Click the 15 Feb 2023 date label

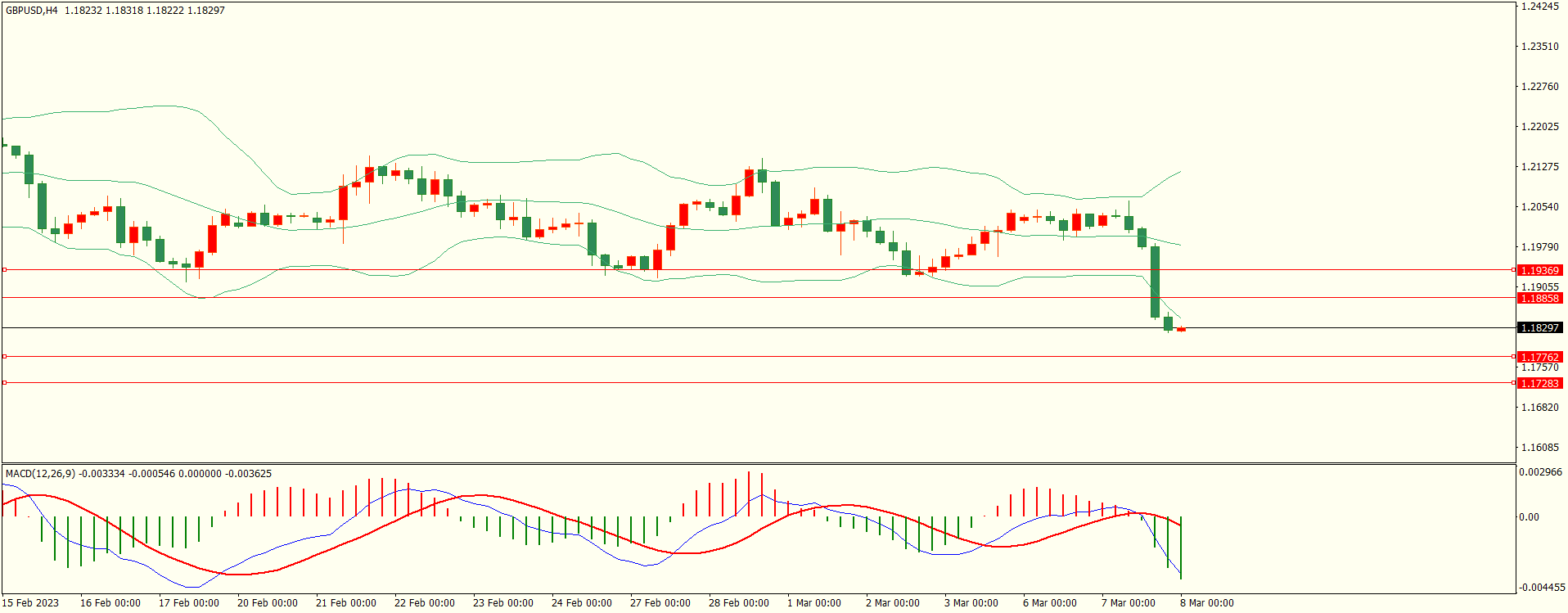[30, 603]
